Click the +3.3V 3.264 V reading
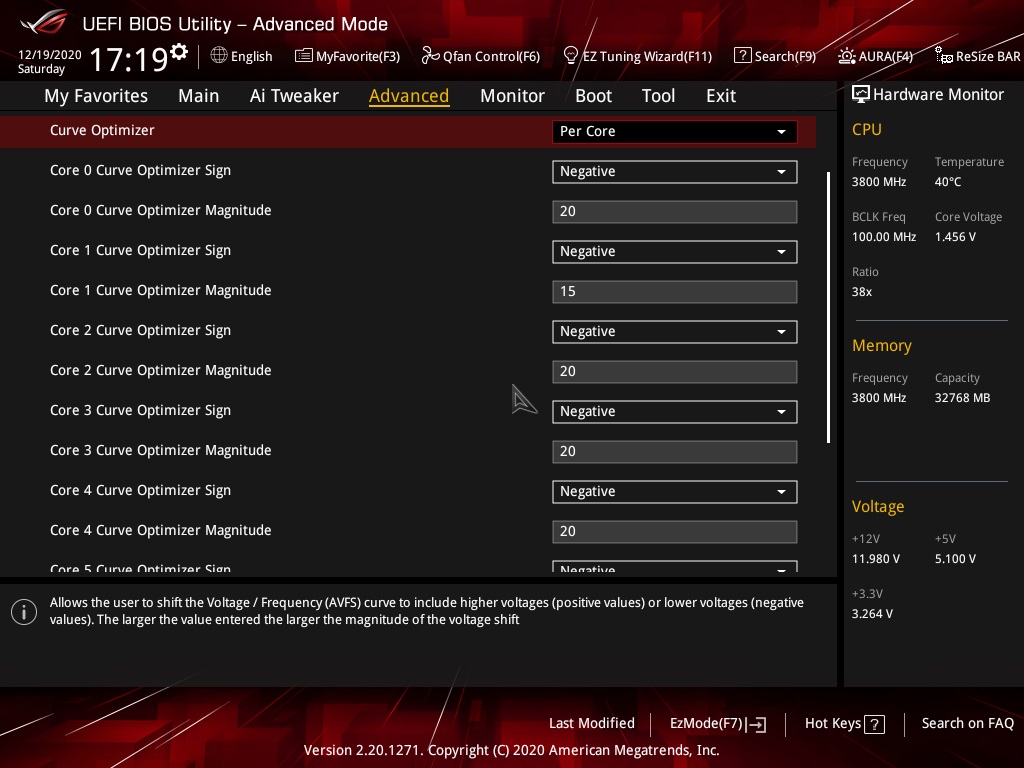This screenshot has height=768, width=1024. tap(872, 614)
